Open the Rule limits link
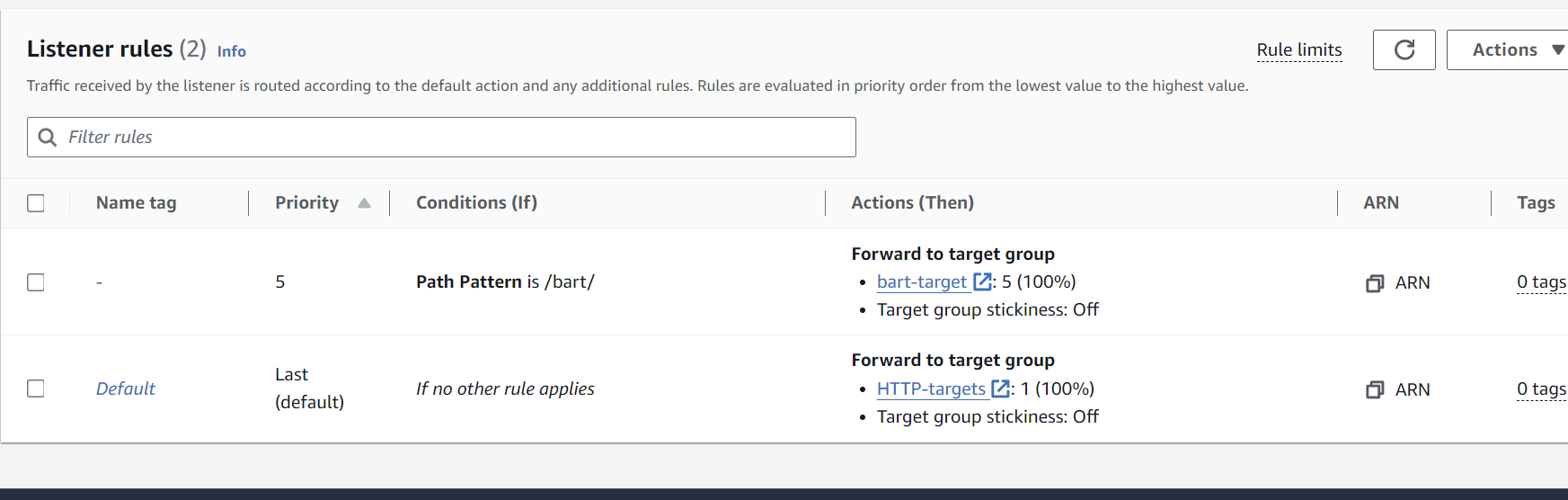 pyautogui.click(x=1298, y=50)
